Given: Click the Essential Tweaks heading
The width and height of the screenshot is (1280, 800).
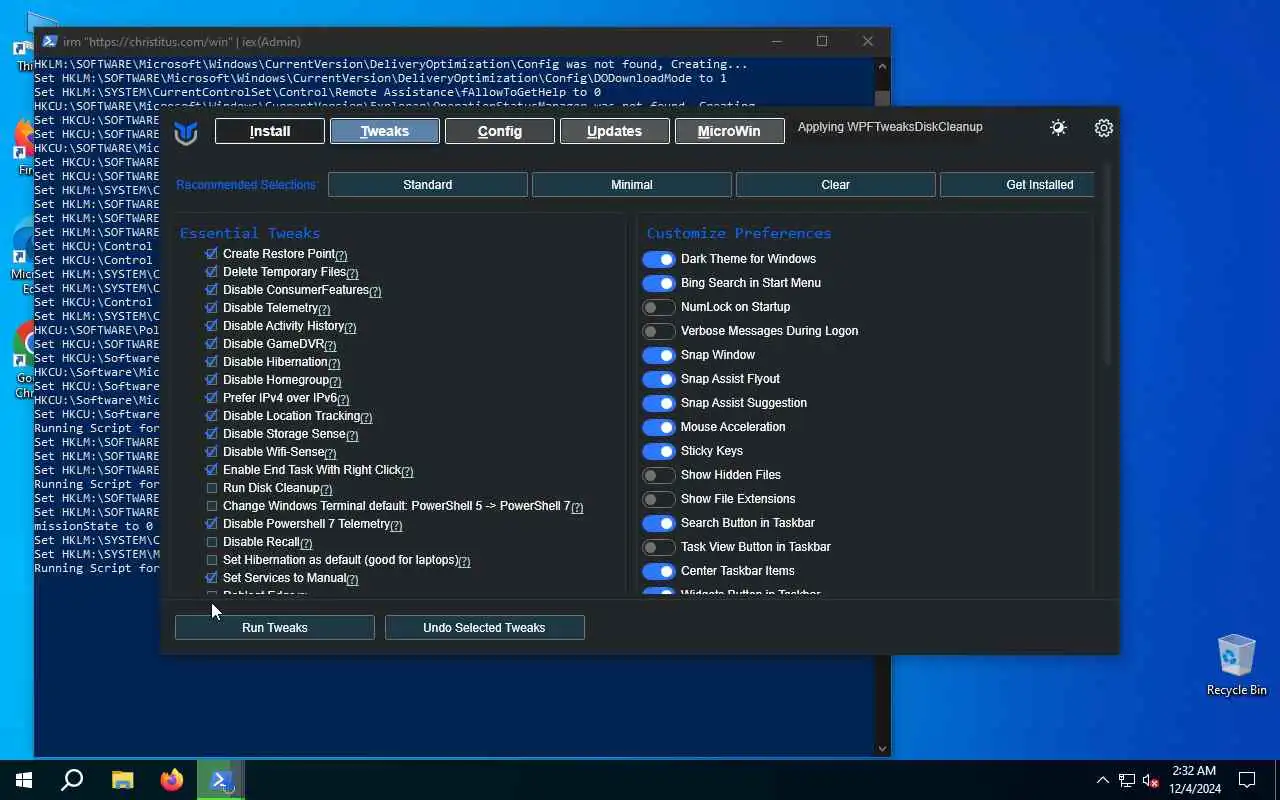Looking at the screenshot, I should pyautogui.click(x=250, y=233).
